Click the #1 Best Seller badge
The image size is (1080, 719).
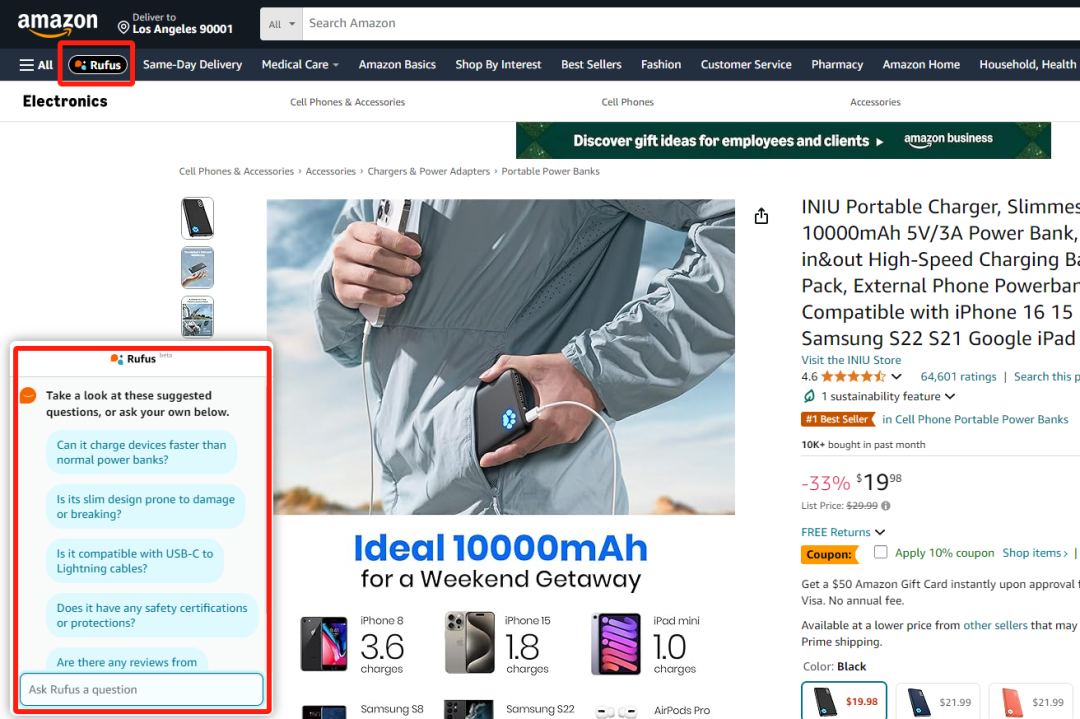pos(838,419)
